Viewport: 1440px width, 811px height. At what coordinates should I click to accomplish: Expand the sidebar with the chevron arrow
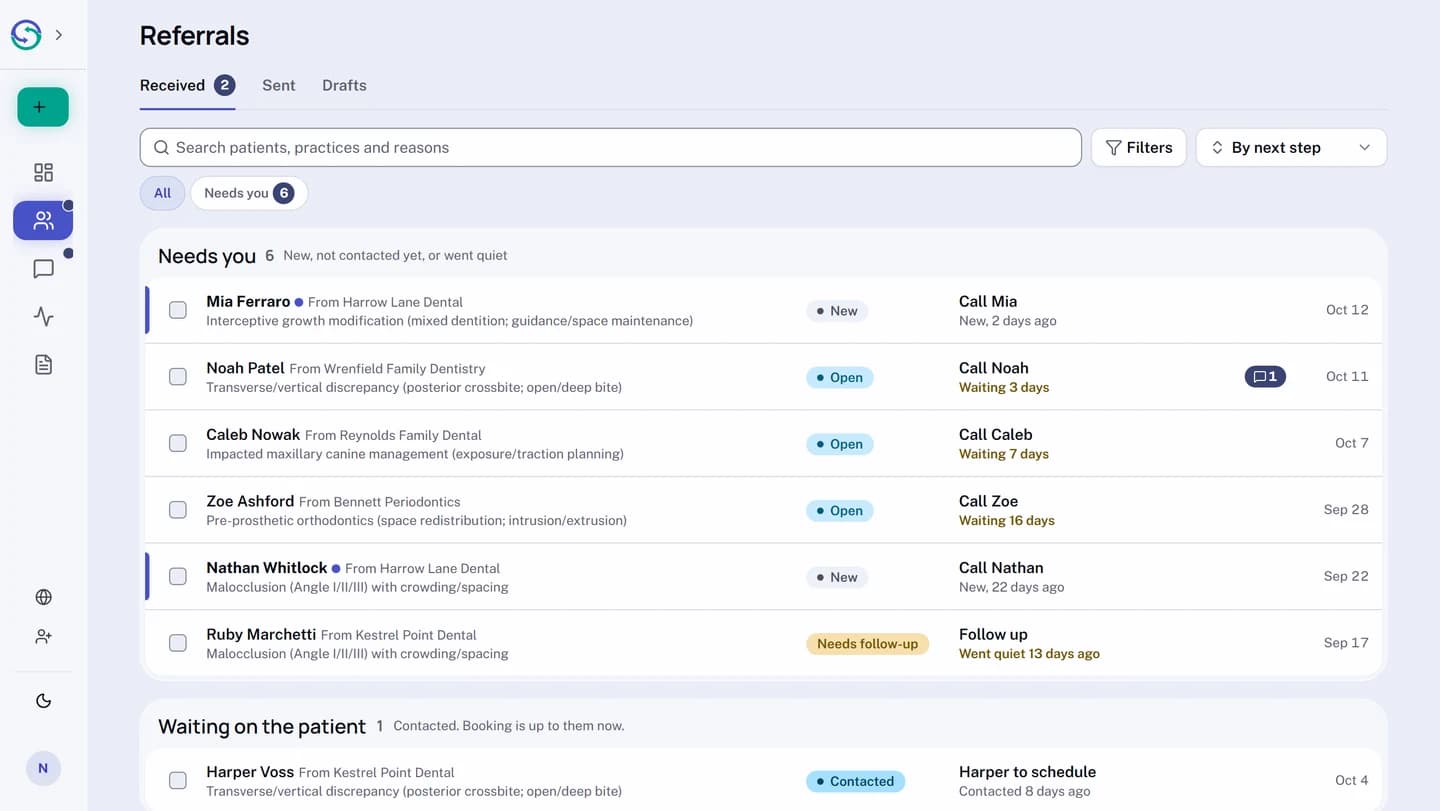point(59,35)
